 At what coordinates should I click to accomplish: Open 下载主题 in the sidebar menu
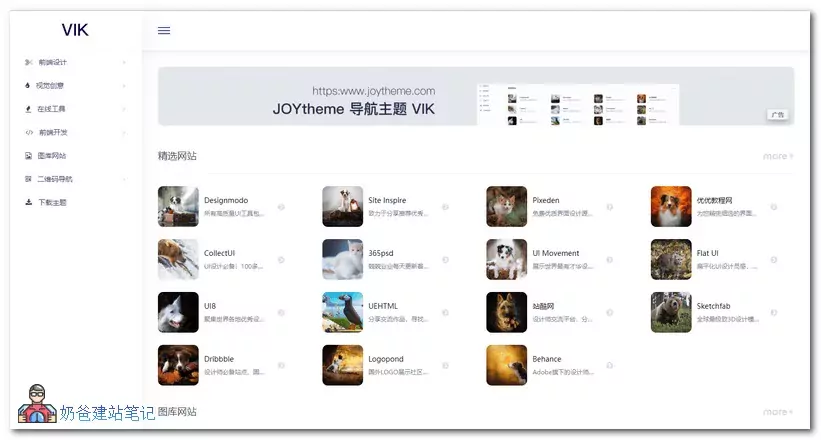[52, 202]
